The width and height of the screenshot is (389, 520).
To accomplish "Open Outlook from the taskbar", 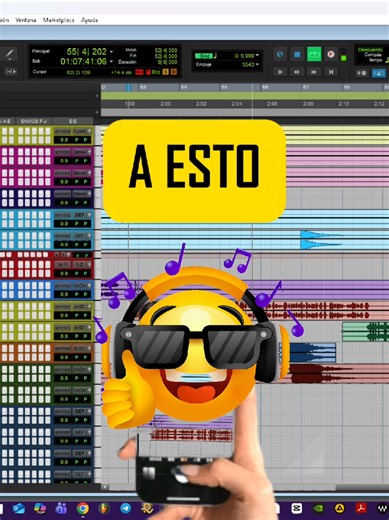I will pos(19,509).
